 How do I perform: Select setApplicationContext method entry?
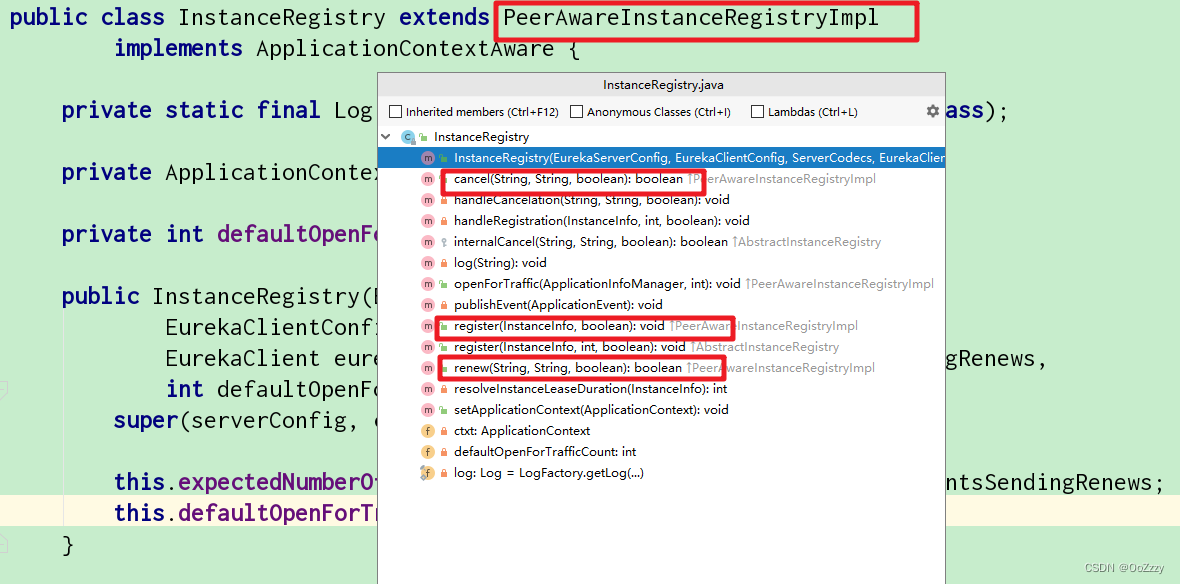pyautogui.click(x=592, y=410)
